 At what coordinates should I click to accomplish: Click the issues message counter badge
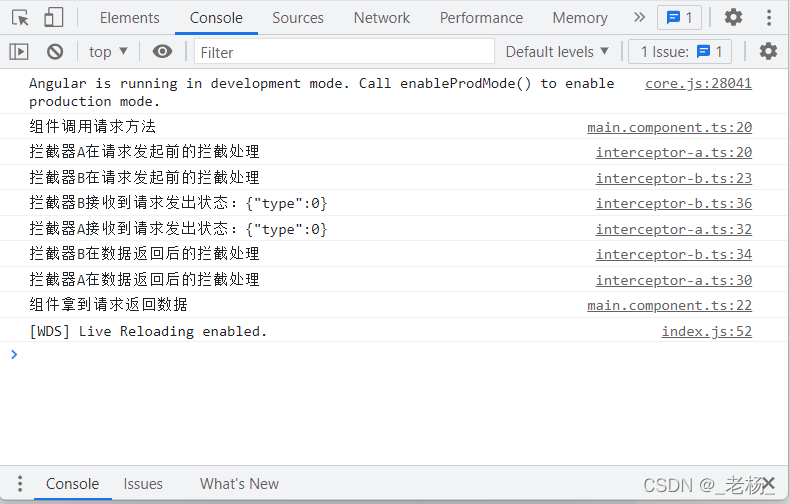coord(679,18)
